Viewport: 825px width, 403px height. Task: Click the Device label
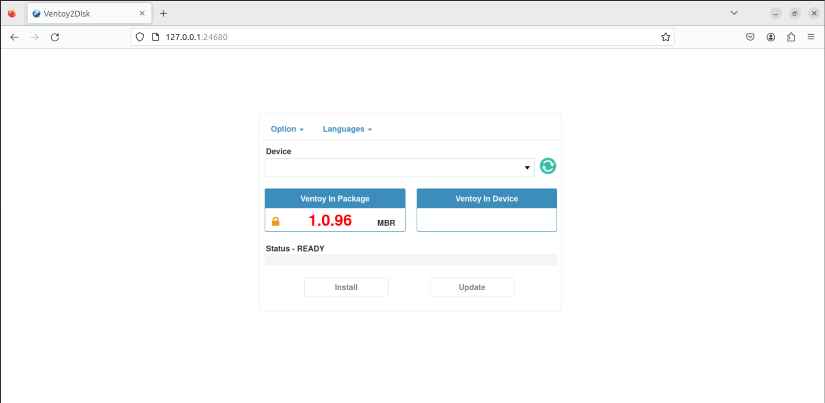[278, 152]
